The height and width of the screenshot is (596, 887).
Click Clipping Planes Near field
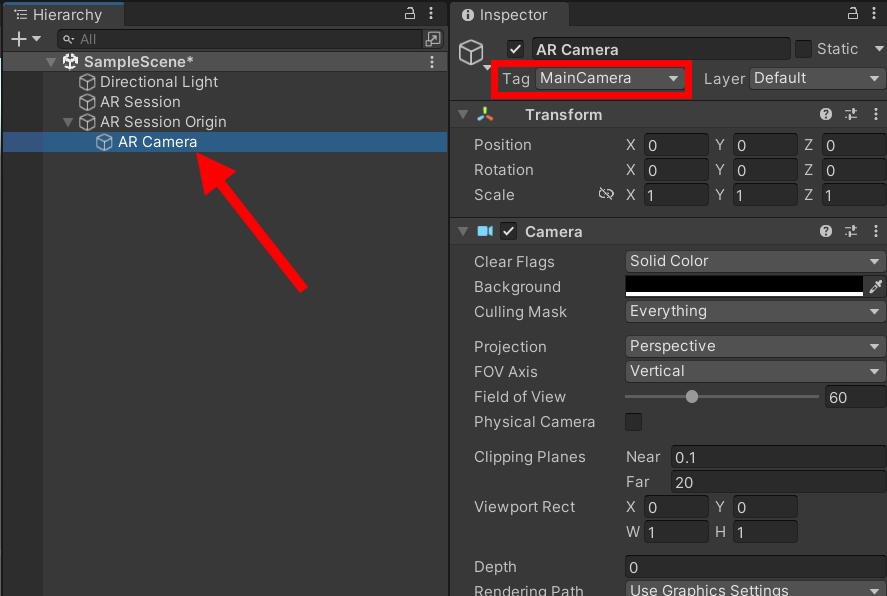pos(778,457)
